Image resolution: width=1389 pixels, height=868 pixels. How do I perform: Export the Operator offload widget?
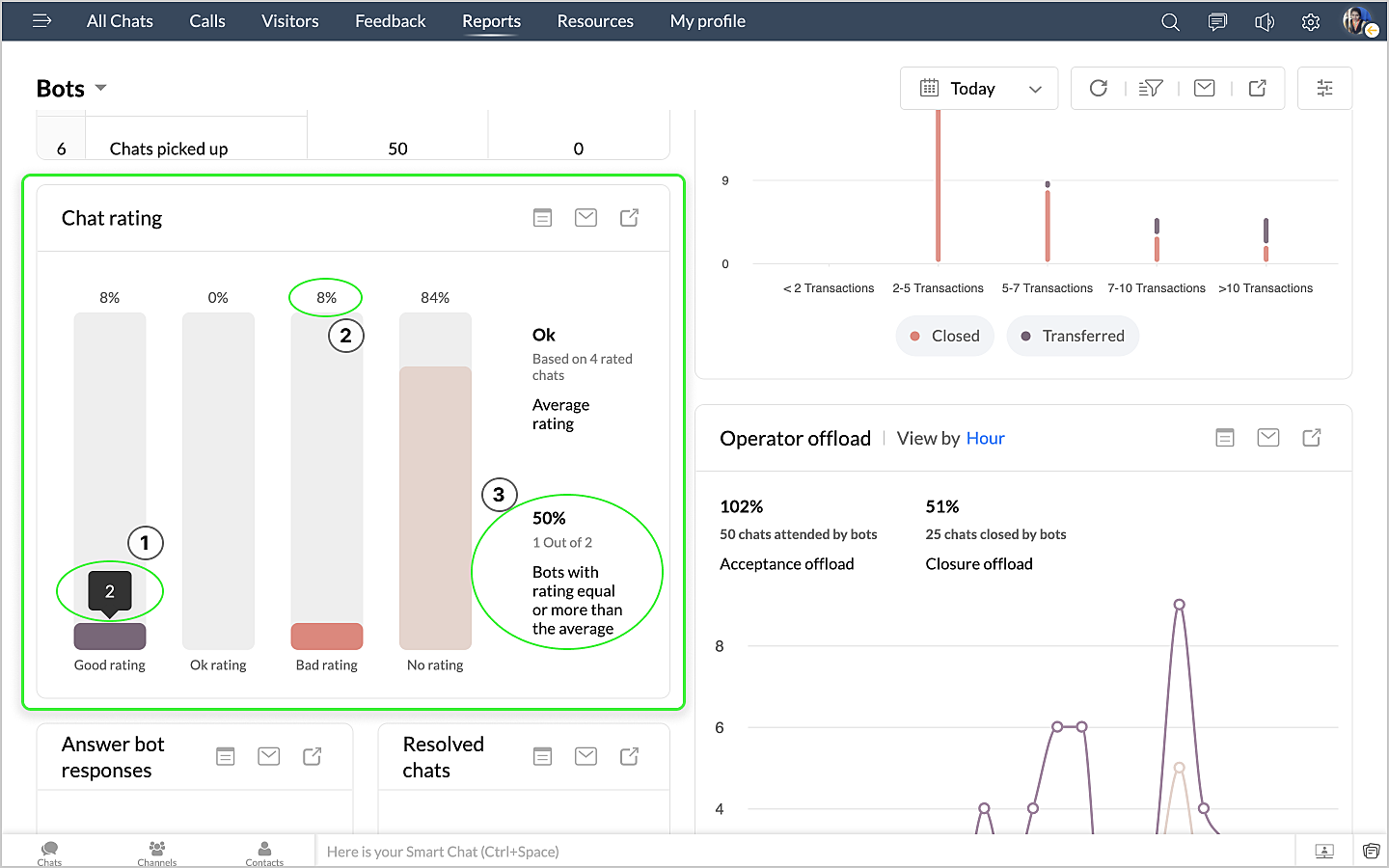[1311, 438]
